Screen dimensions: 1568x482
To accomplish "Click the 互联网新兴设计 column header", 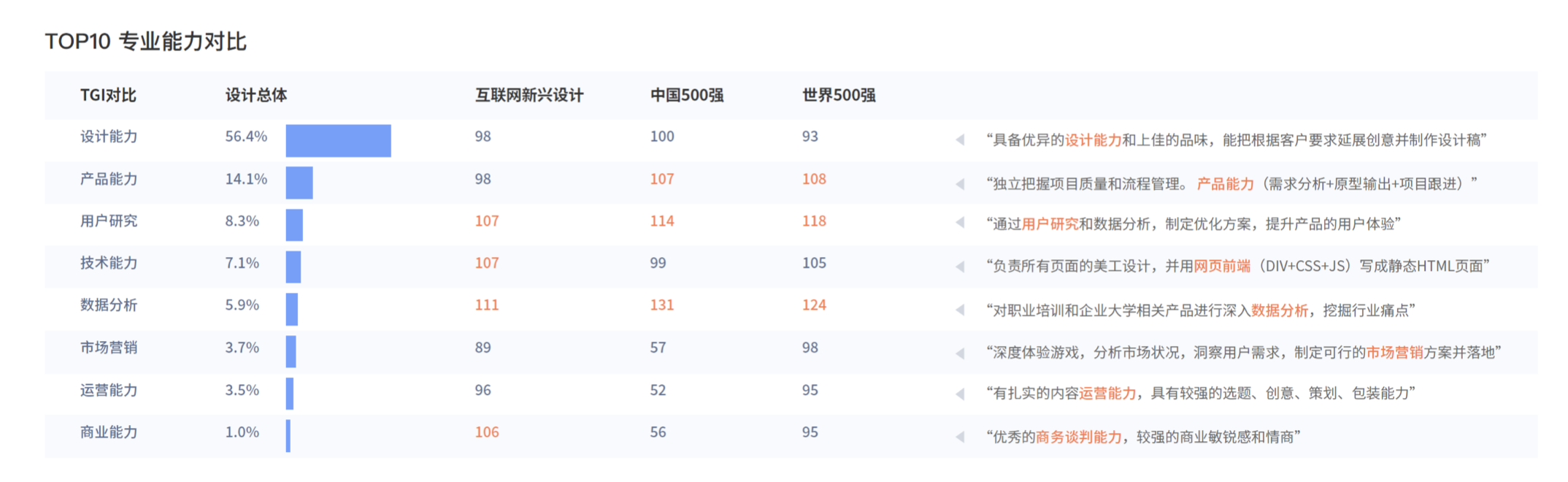I will pos(529,96).
